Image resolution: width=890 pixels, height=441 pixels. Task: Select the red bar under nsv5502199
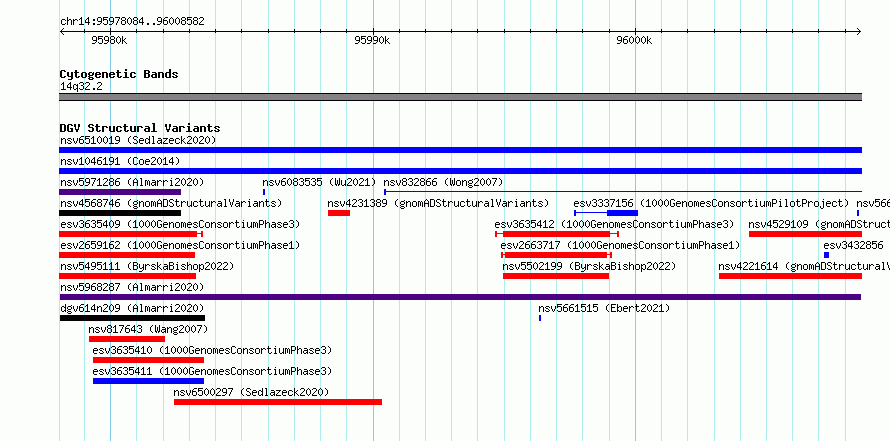pyautogui.click(x=556, y=276)
